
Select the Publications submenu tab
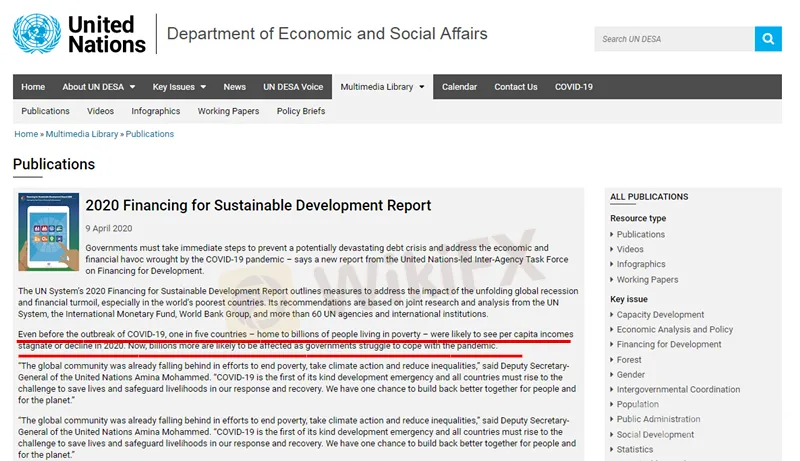[x=45, y=111]
